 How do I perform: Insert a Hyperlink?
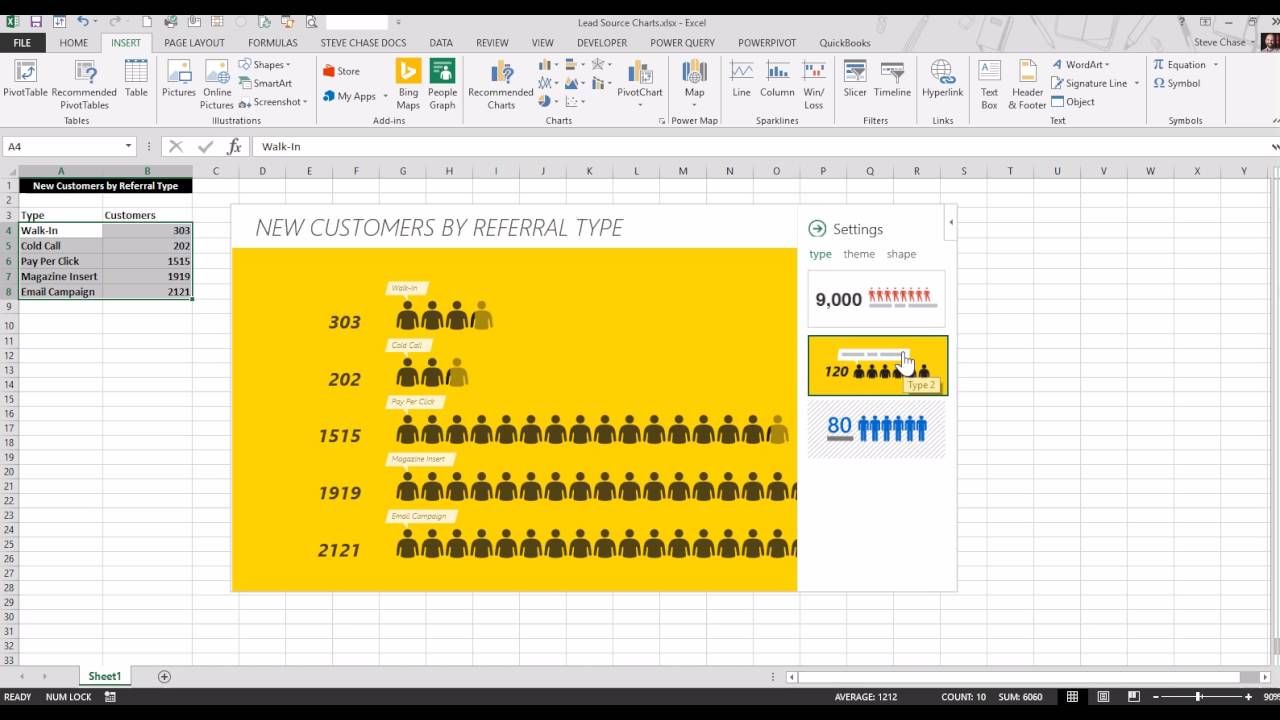click(x=942, y=80)
